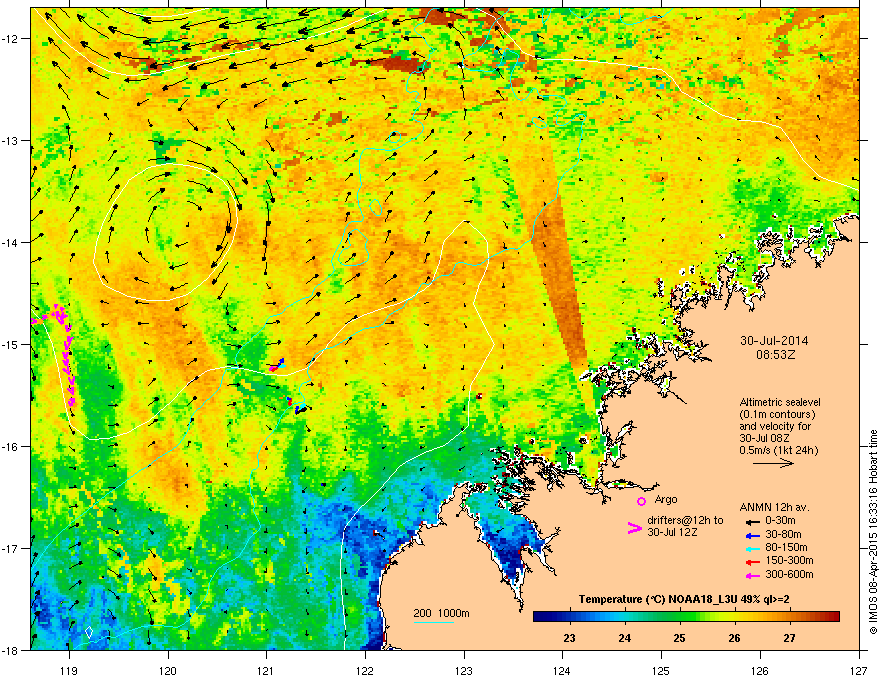Click the longitude axis label 122
880x680 pixels.
point(365,671)
